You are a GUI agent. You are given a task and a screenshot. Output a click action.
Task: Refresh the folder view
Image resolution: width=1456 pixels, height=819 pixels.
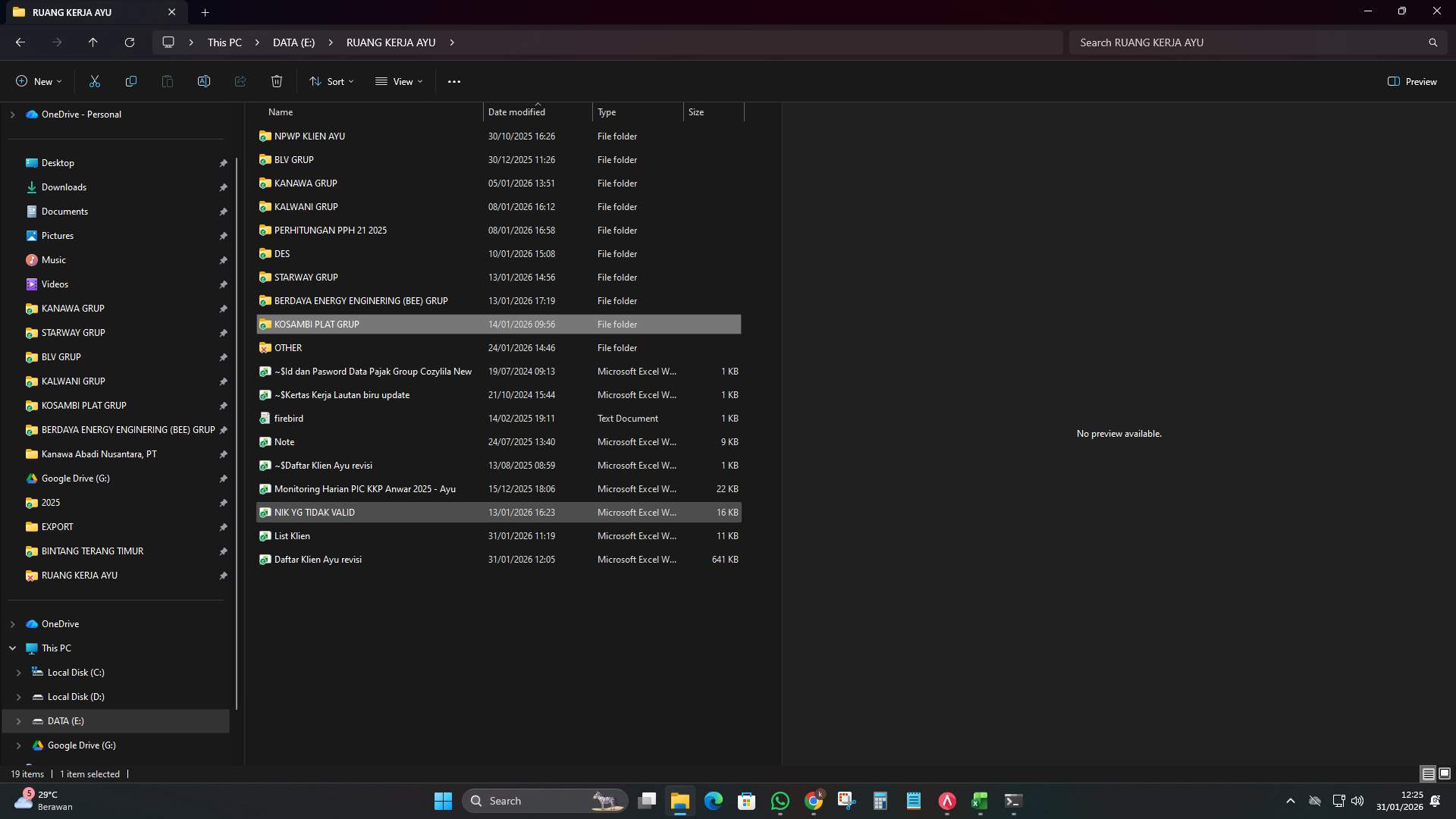click(x=129, y=42)
